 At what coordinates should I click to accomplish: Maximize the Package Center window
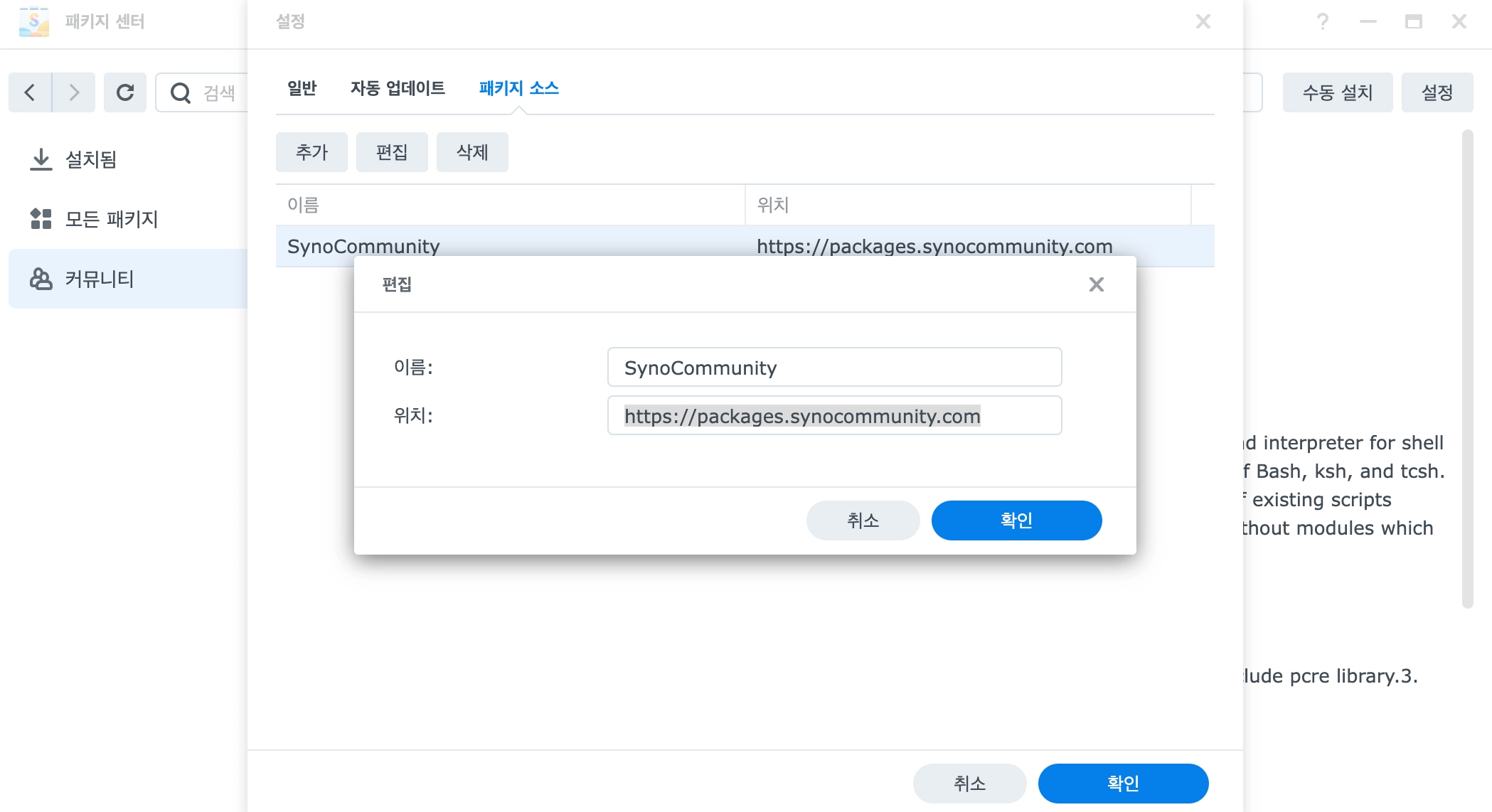click(x=1414, y=21)
